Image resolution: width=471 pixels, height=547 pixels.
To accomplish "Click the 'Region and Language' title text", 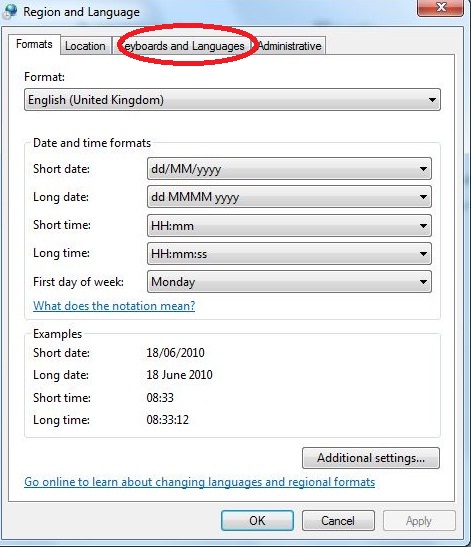I will [x=81, y=12].
